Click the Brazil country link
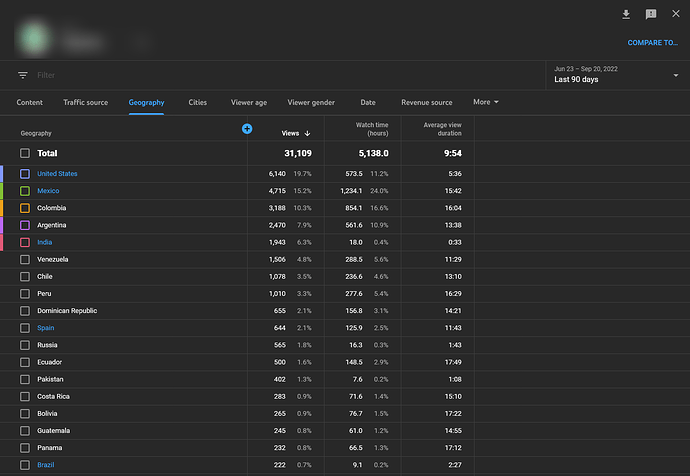Screen dimensions: 690x476 pyautogui.click(x=46, y=465)
